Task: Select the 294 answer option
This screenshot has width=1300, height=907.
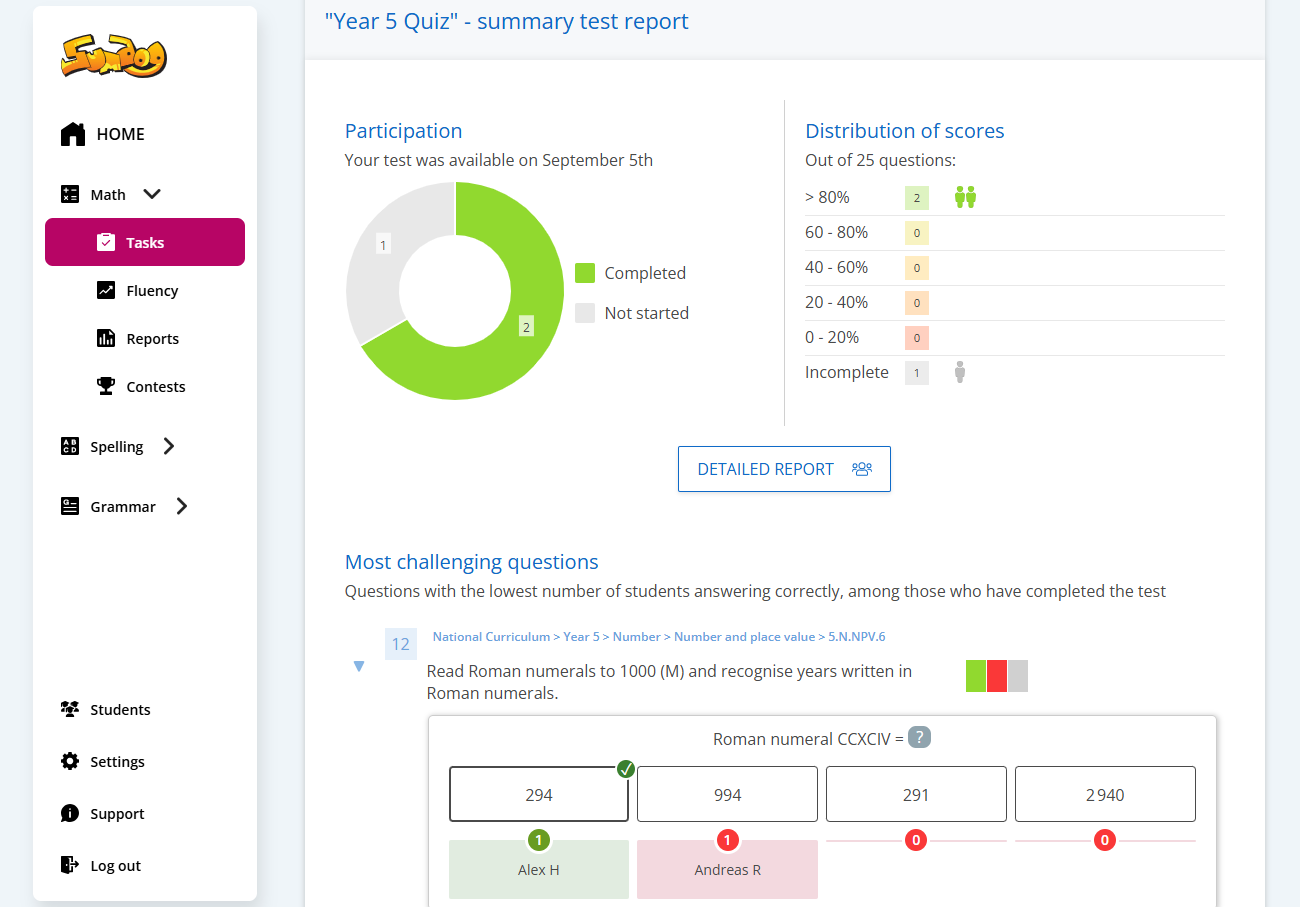Action: point(539,795)
